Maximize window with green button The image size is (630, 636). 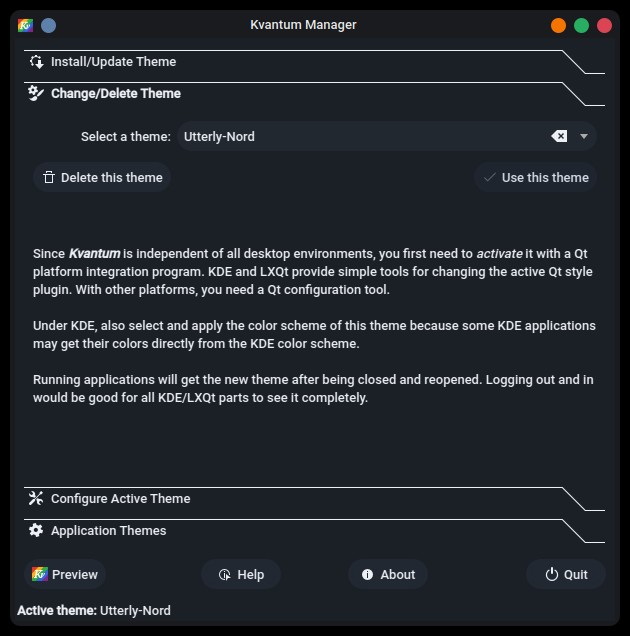pos(581,26)
